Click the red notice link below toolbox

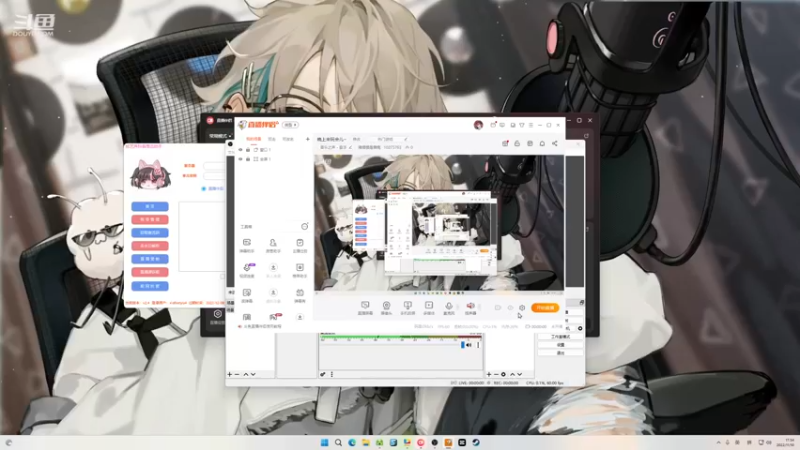260,327
